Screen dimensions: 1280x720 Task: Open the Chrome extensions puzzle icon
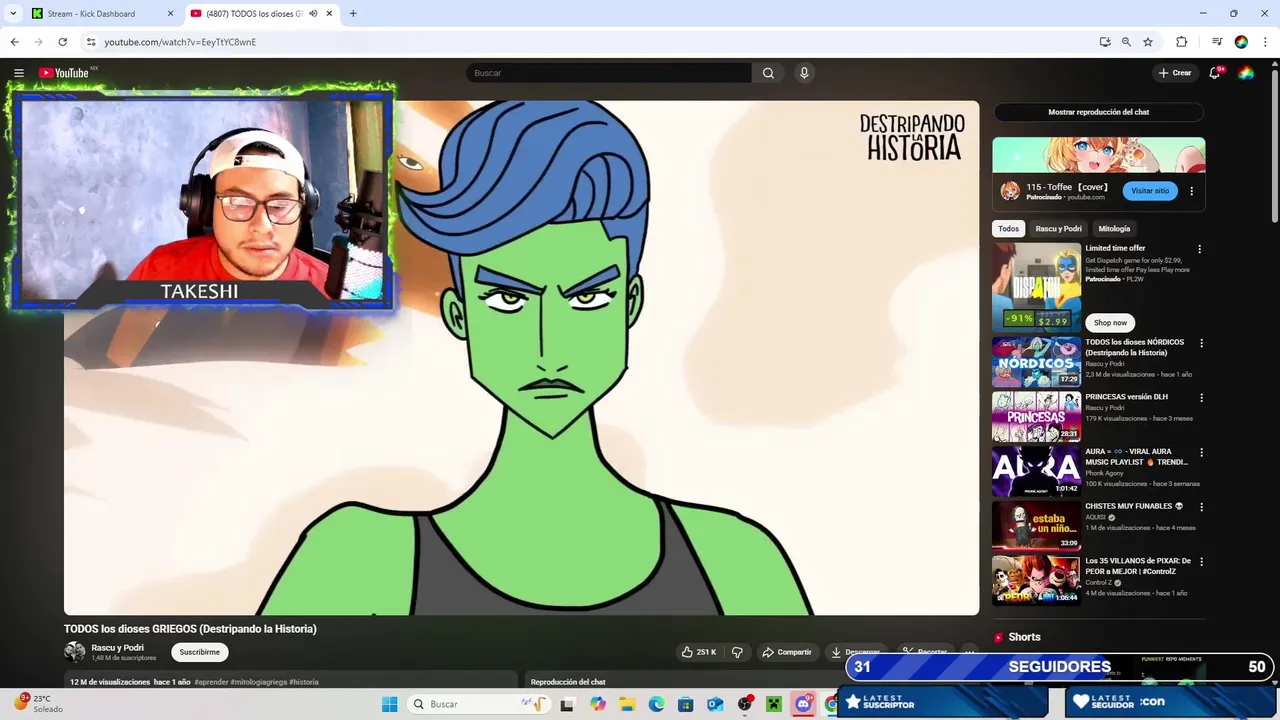pos(1181,42)
